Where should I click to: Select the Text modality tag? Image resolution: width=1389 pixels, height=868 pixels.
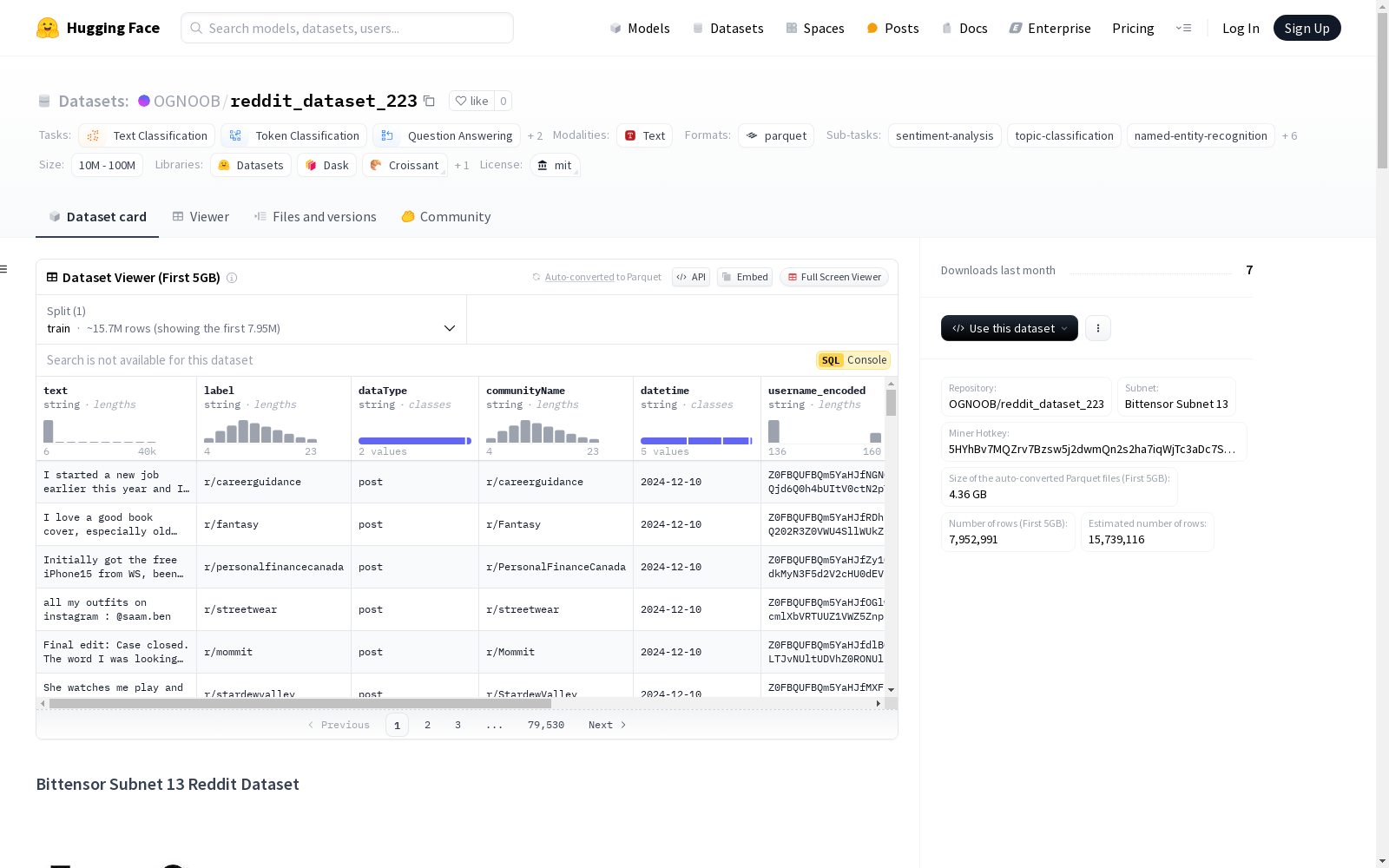(x=645, y=135)
